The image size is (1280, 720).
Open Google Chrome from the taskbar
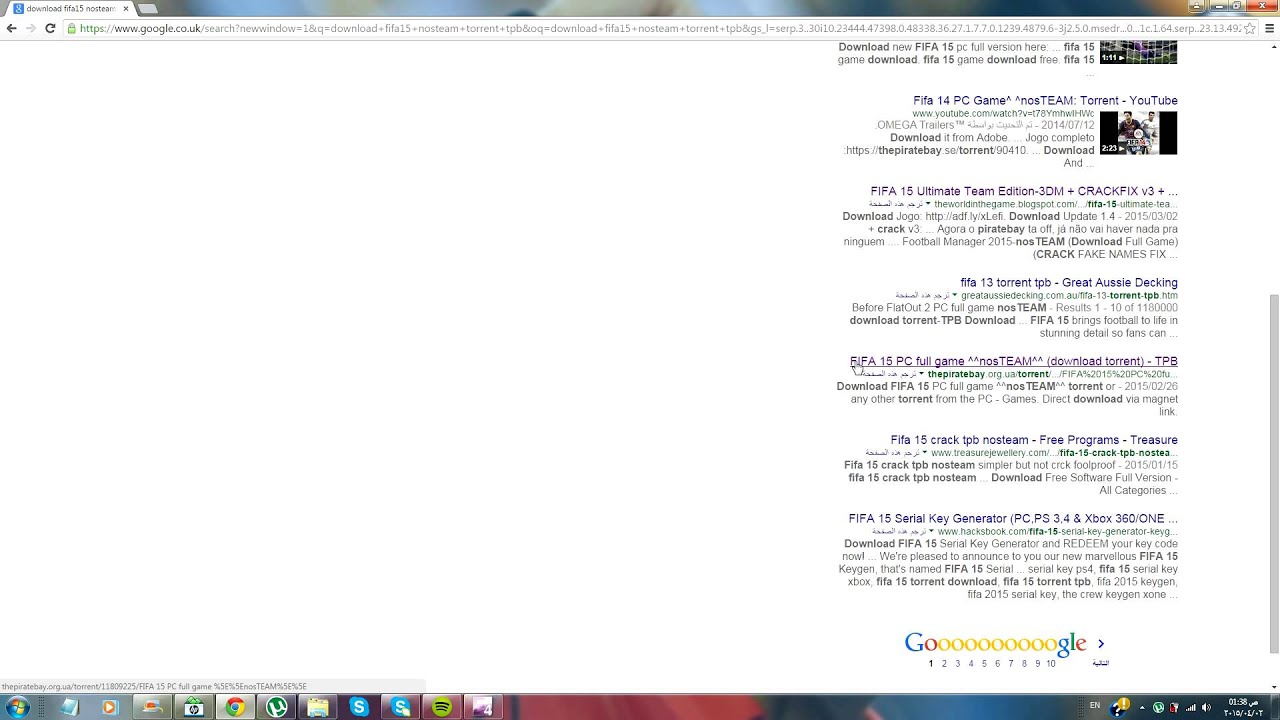tap(235, 707)
